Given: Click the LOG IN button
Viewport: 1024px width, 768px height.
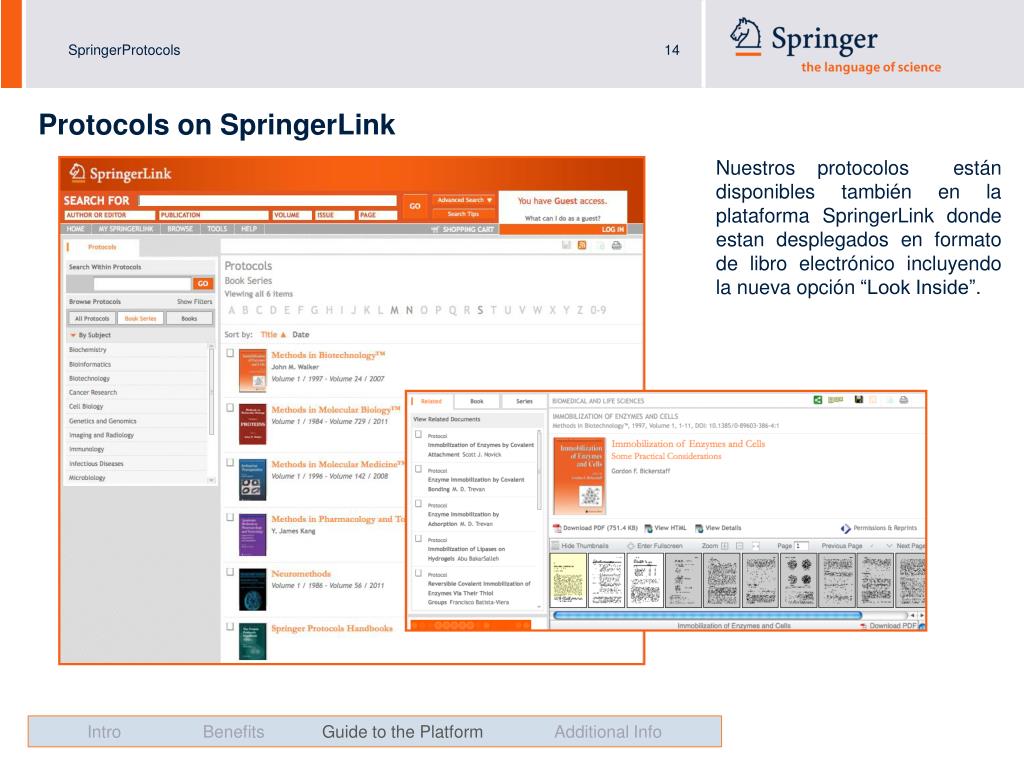Looking at the screenshot, I should click(x=613, y=229).
